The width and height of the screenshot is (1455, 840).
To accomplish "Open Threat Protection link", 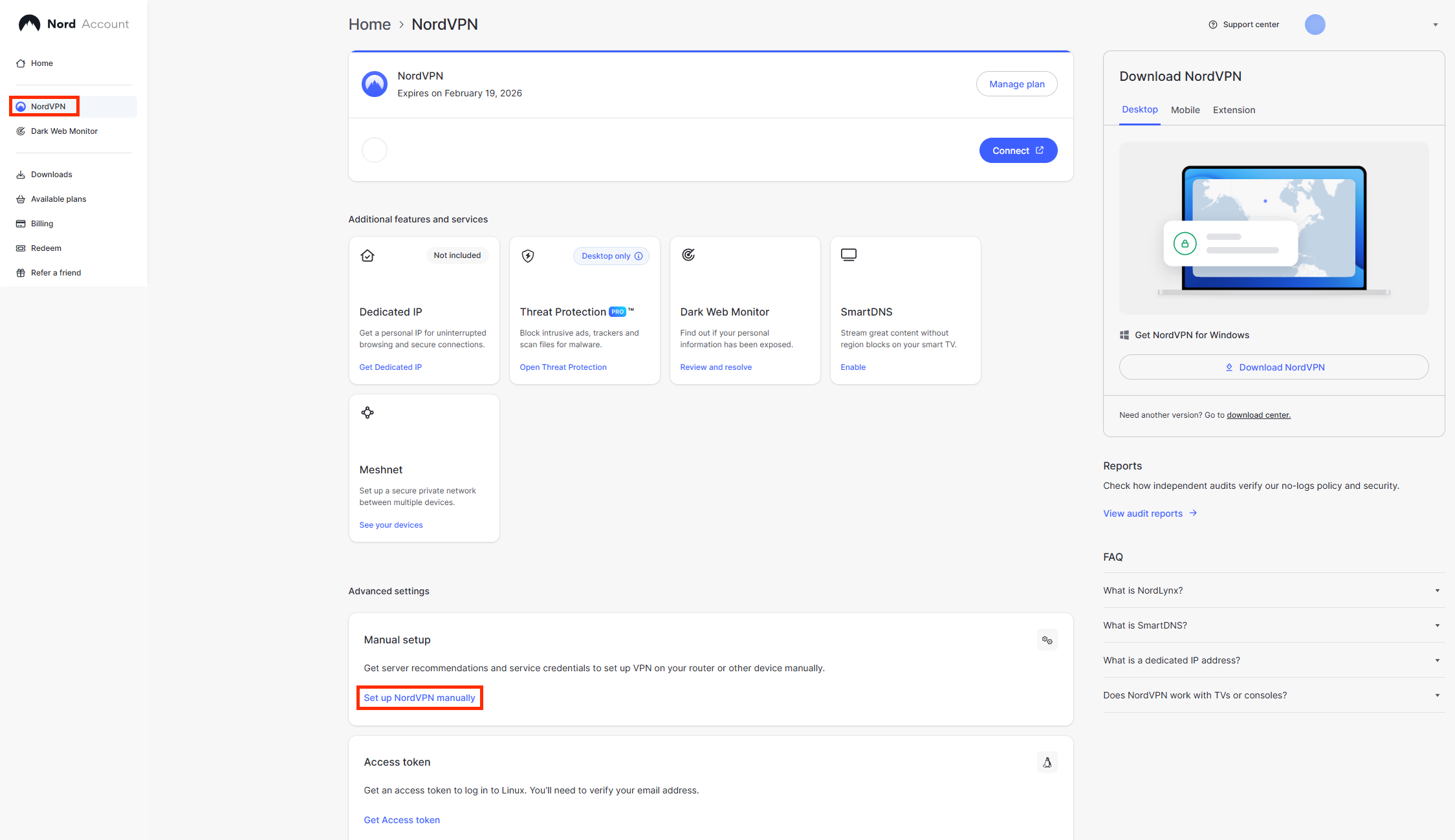I will point(563,367).
